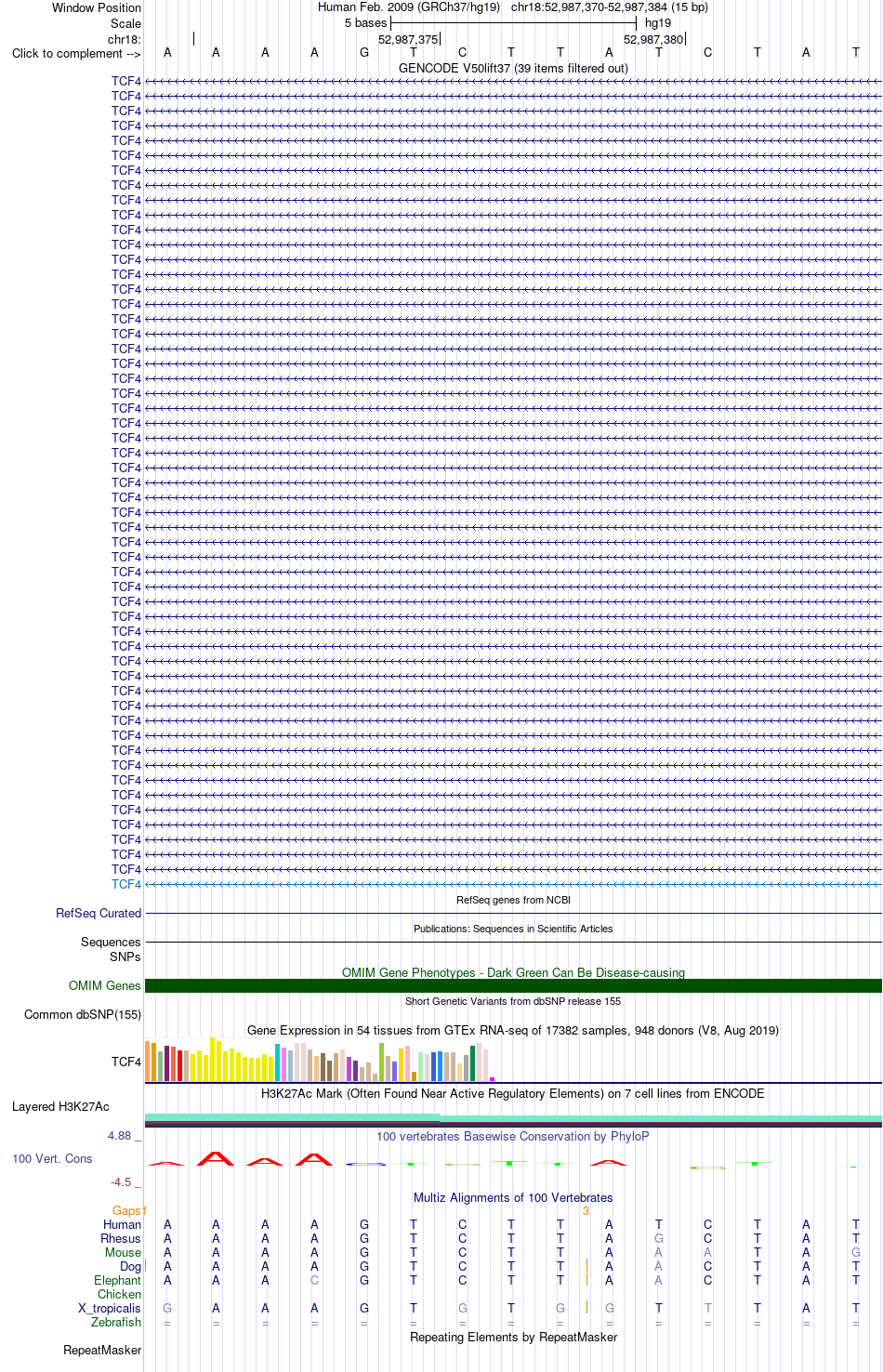Image resolution: width=883 pixels, height=1372 pixels.
Task: Click the Sequences track label
Action: [111, 942]
